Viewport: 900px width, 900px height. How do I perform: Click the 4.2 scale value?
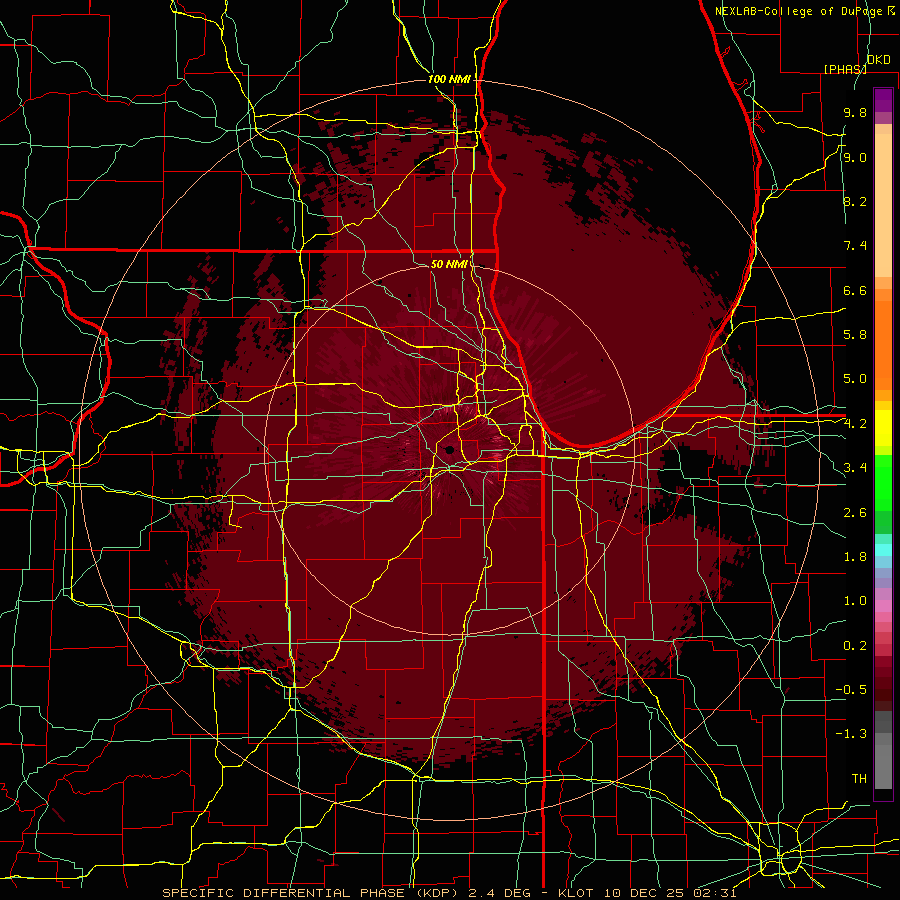855,424
